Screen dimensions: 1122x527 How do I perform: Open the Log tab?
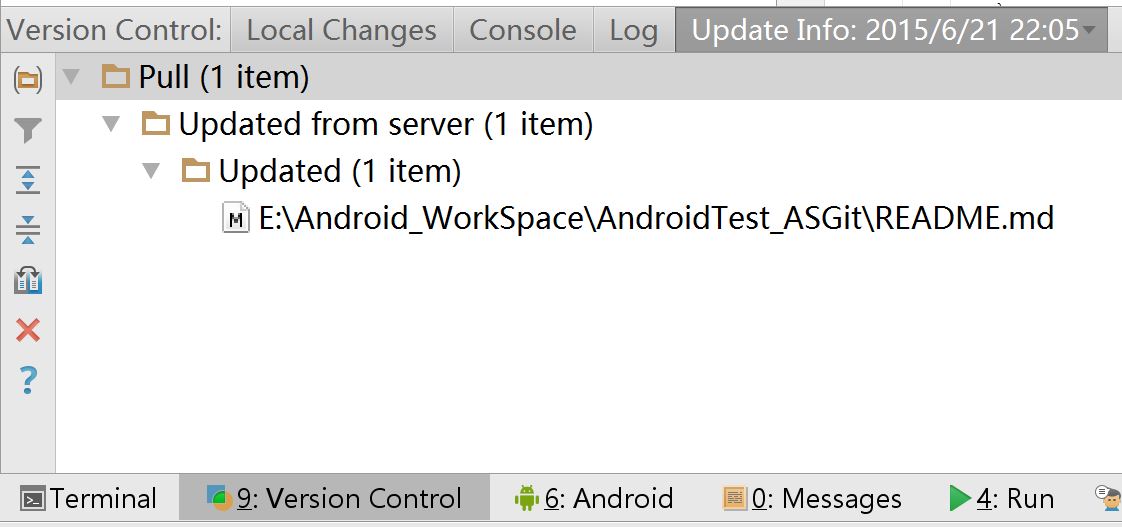pyautogui.click(x=633, y=30)
